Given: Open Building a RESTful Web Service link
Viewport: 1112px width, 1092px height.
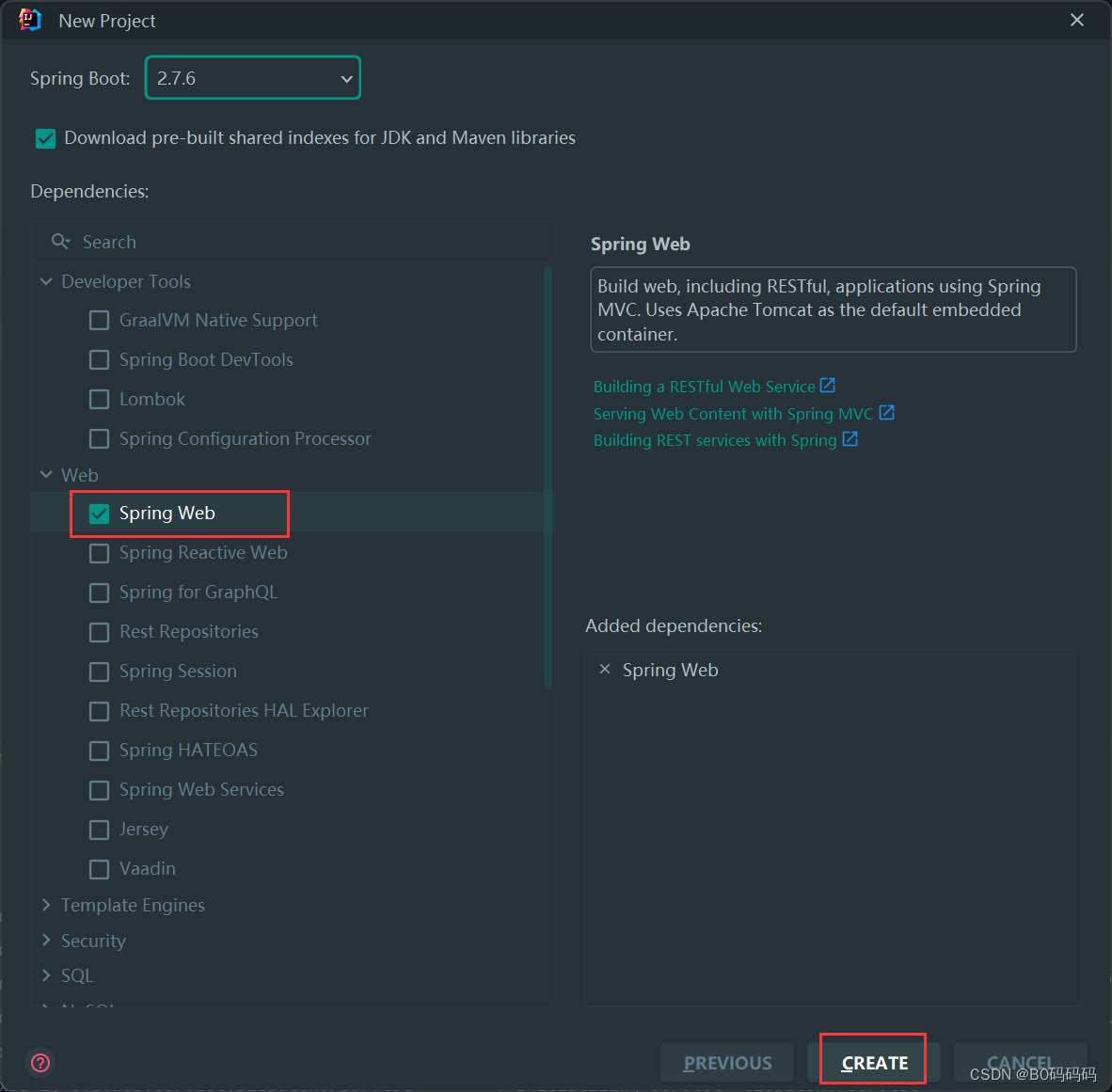Looking at the screenshot, I should coord(704,387).
